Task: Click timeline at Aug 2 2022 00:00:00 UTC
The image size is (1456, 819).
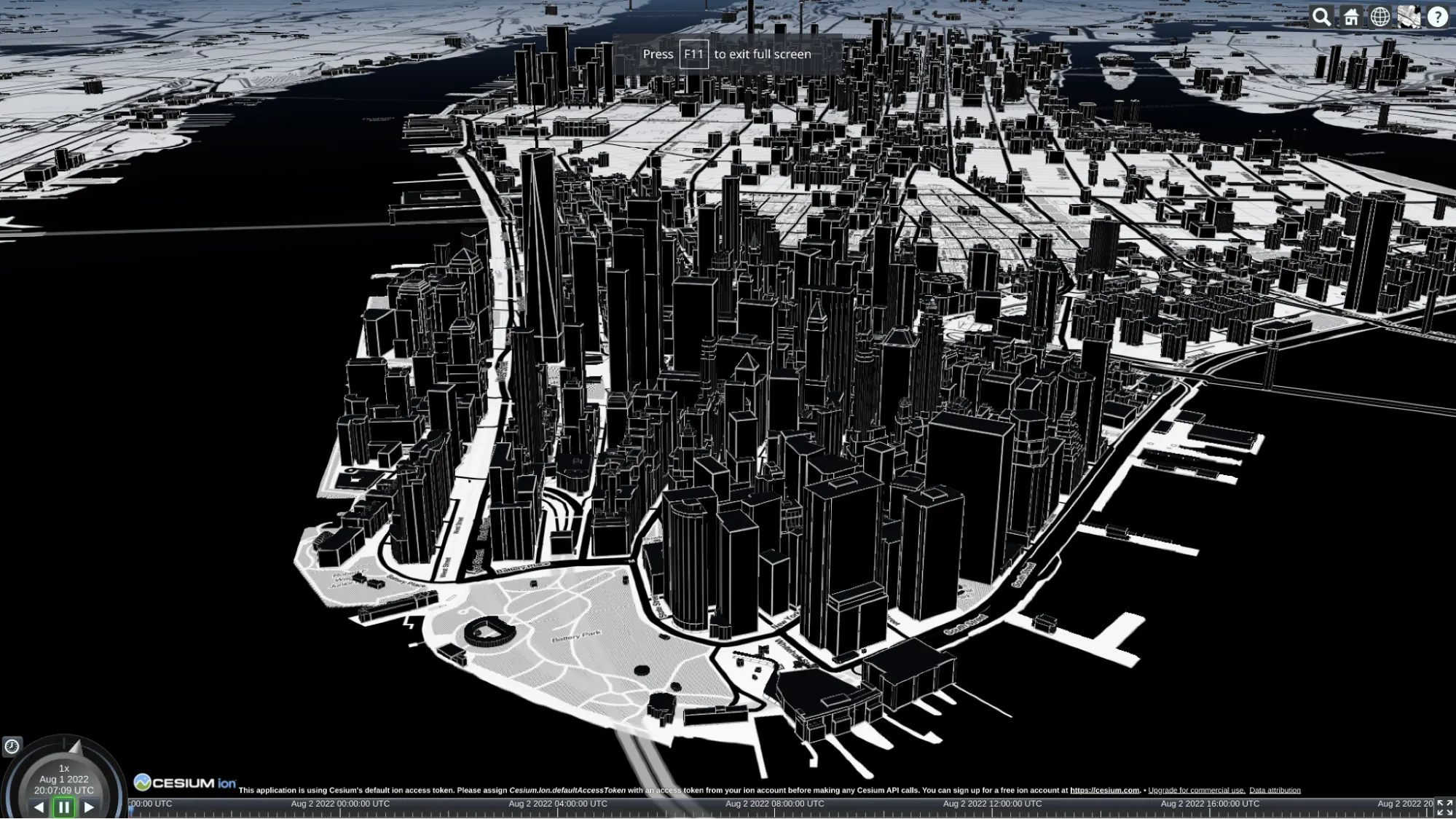Action: click(340, 804)
